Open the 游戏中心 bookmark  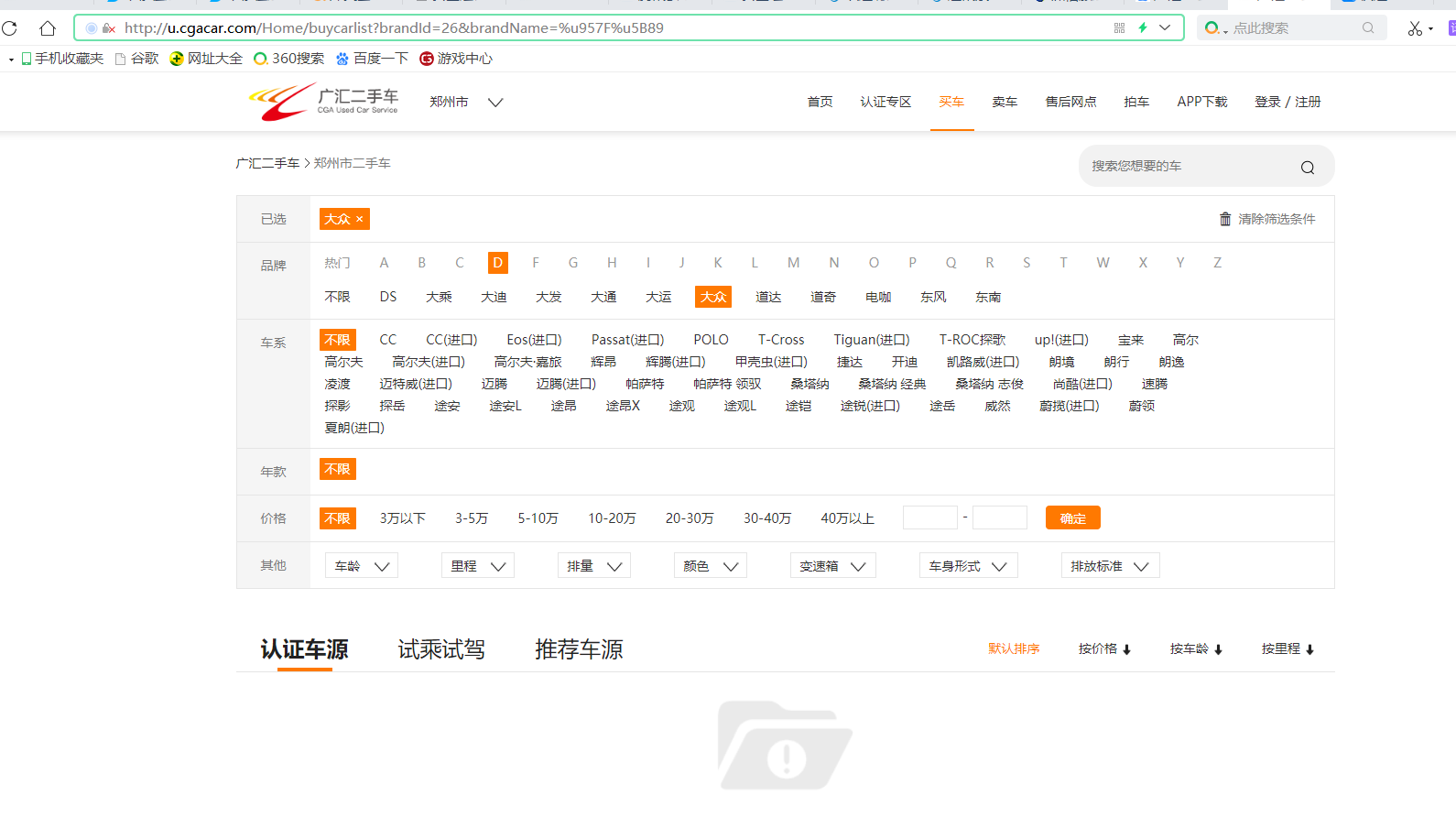pos(456,59)
